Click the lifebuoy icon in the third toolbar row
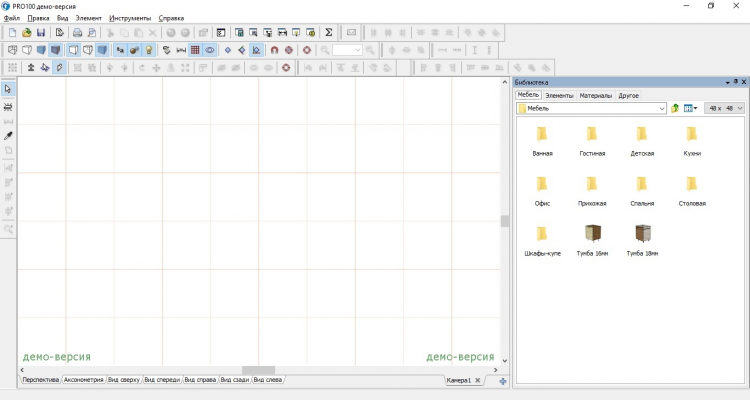The width and height of the screenshot is (750, 400). (x=286, y=67)
